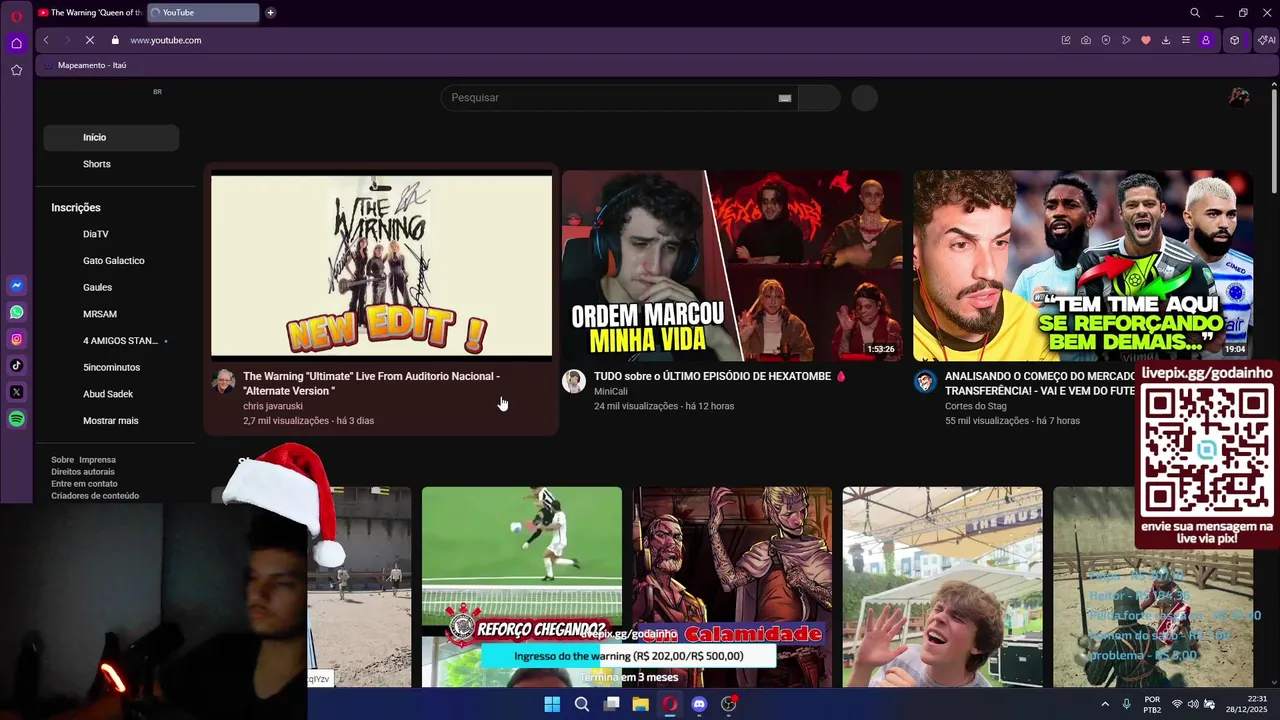Open the tab search magnifier icon
This screenshot has width=1280, height=720.
click(1195, 13)
